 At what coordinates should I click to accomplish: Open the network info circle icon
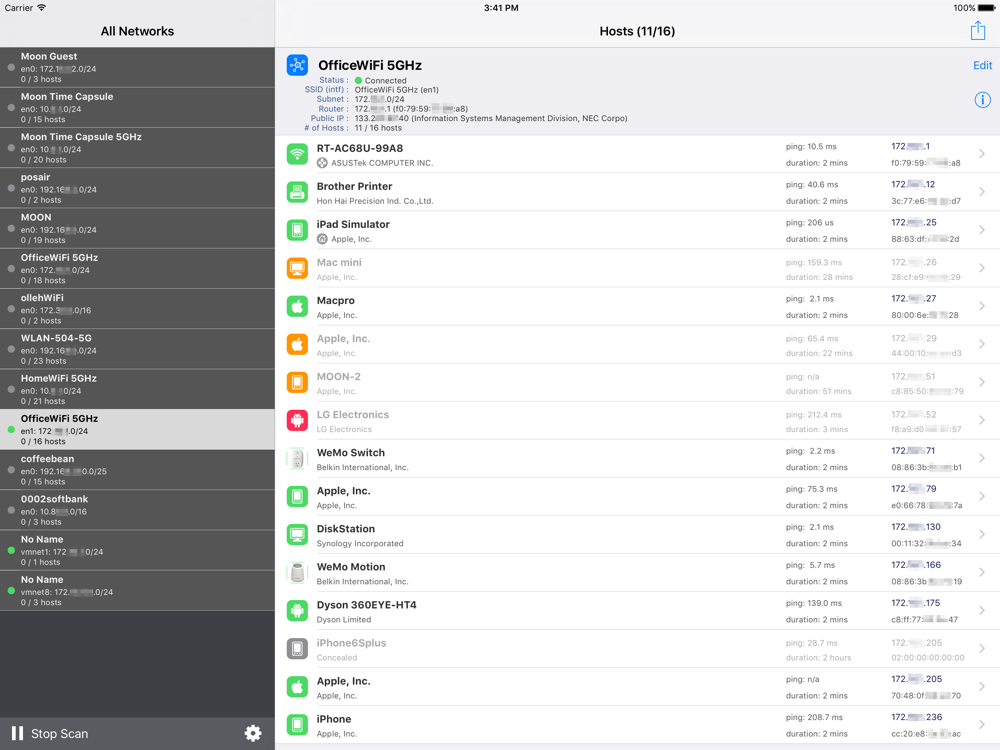982,99
